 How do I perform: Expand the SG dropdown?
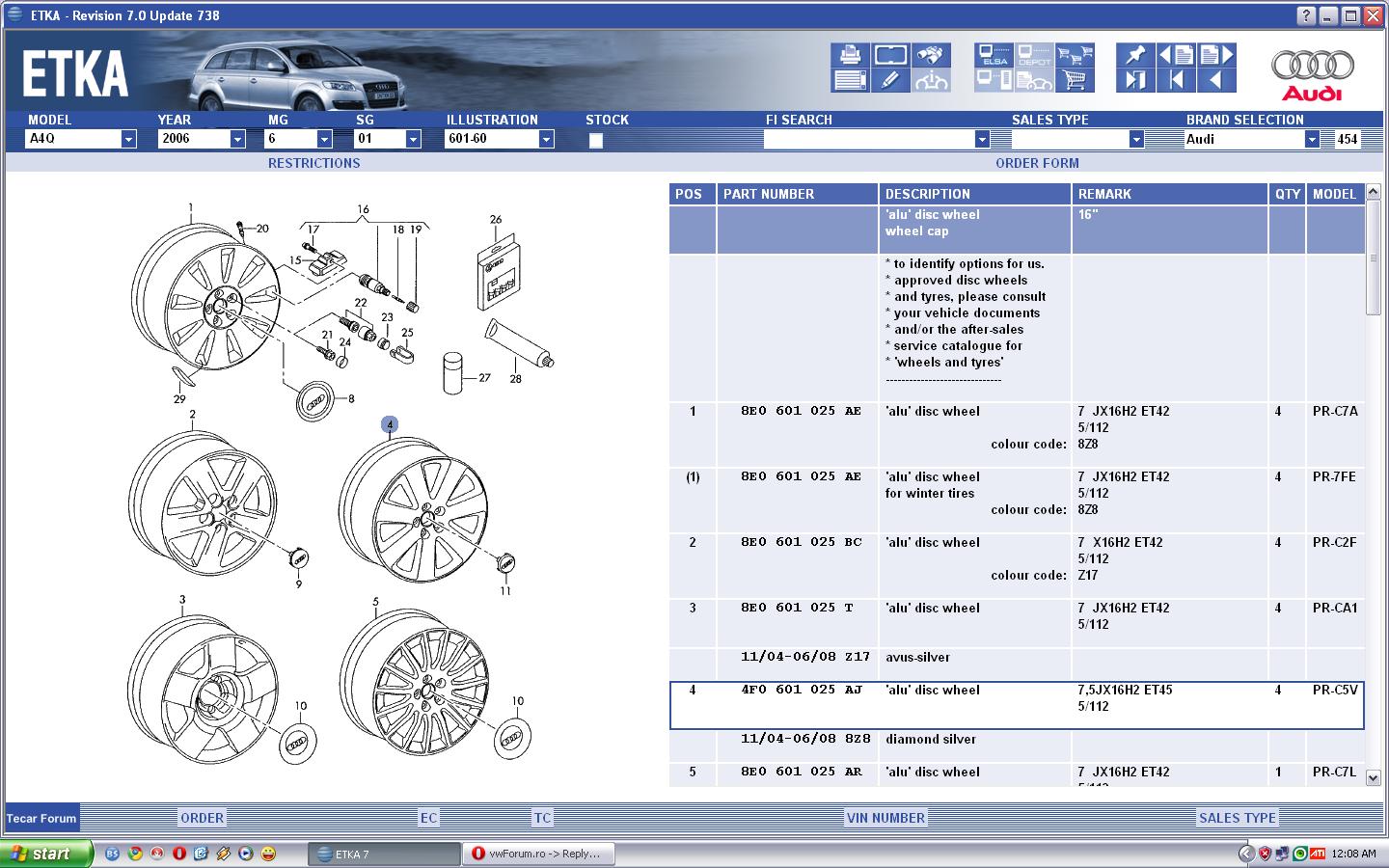(413, 140)
